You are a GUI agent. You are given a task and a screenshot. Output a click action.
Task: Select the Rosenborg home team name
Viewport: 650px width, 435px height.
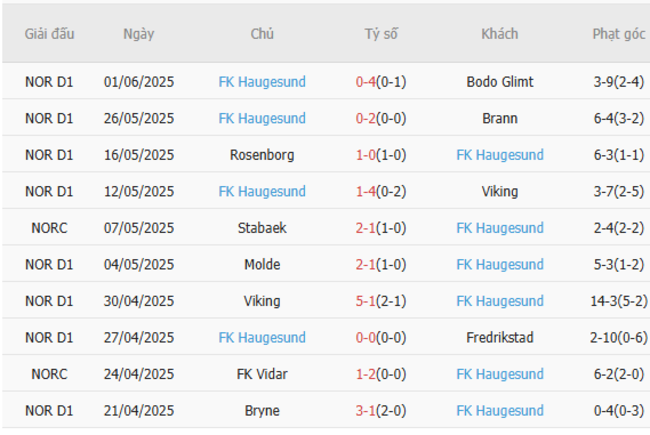click(262, 155)
